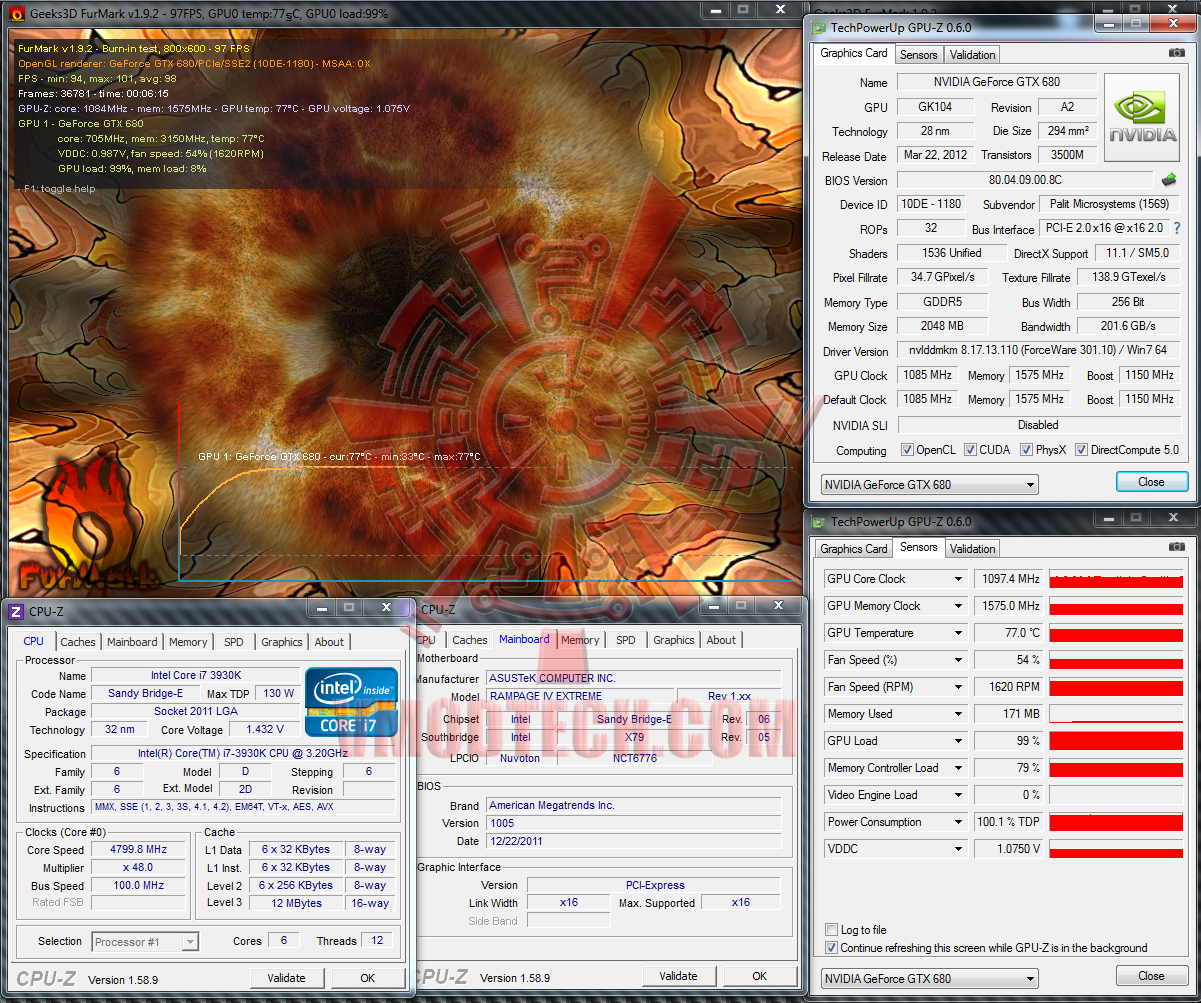This screenshot has height=1003, width=1201.
Task: Click Validate button in Mainboard CPU-Z window
Action: tap(678, 976)
